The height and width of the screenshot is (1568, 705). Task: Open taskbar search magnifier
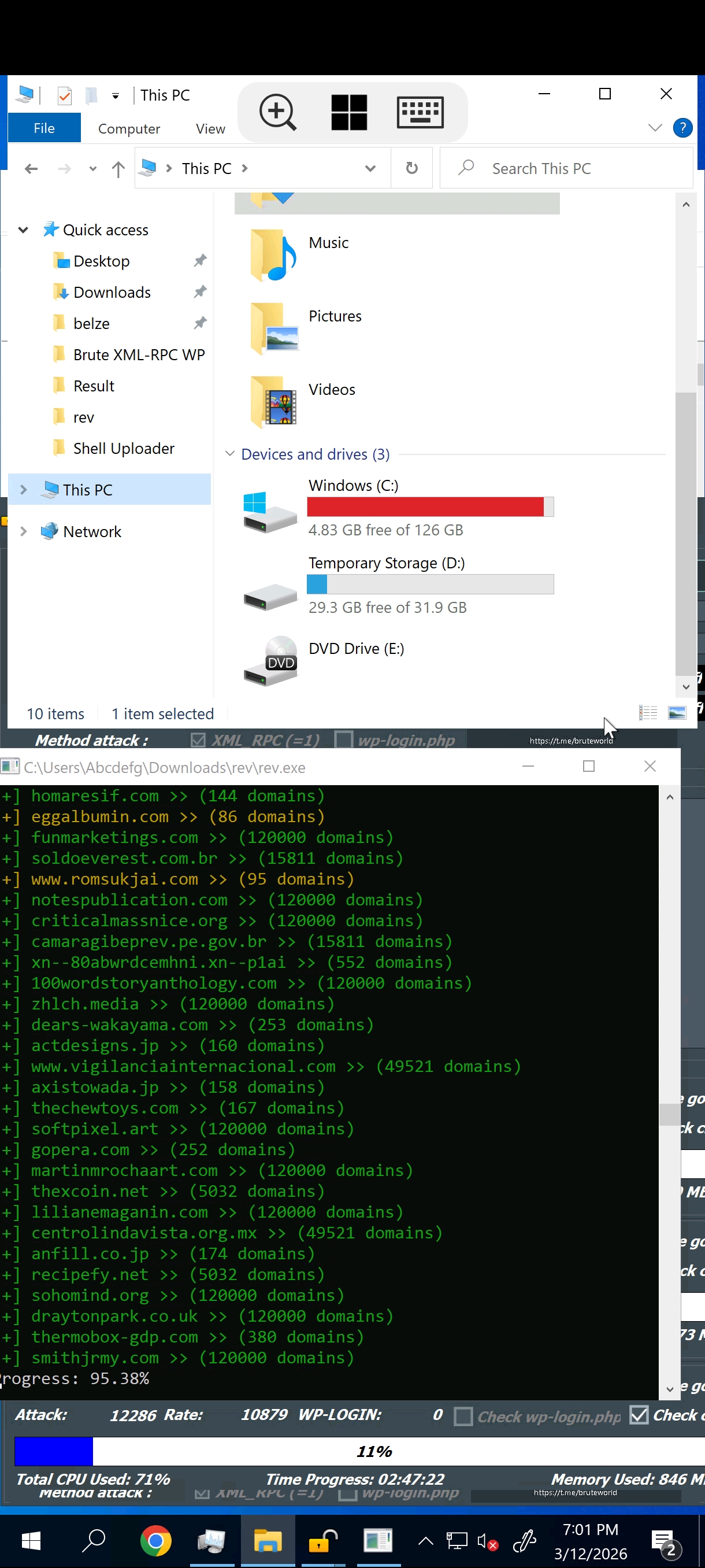[x=94, y=1541]
